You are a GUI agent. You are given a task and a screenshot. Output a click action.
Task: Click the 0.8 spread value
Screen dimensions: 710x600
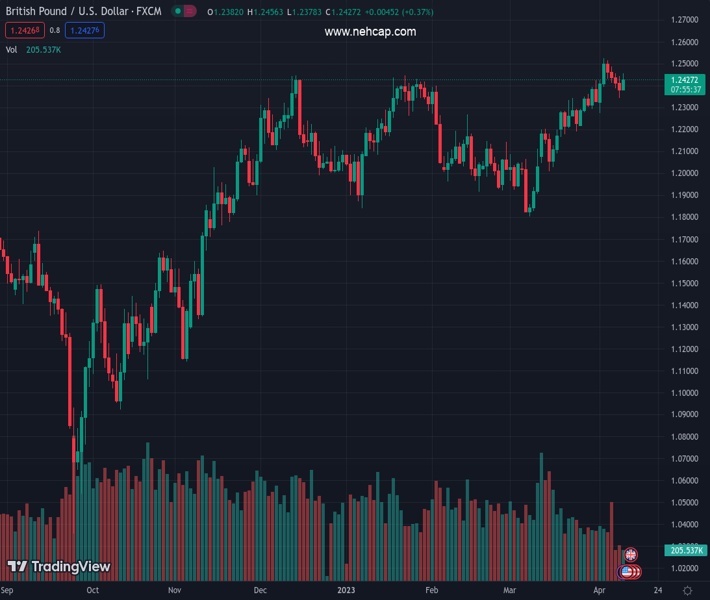coord(55,31)
